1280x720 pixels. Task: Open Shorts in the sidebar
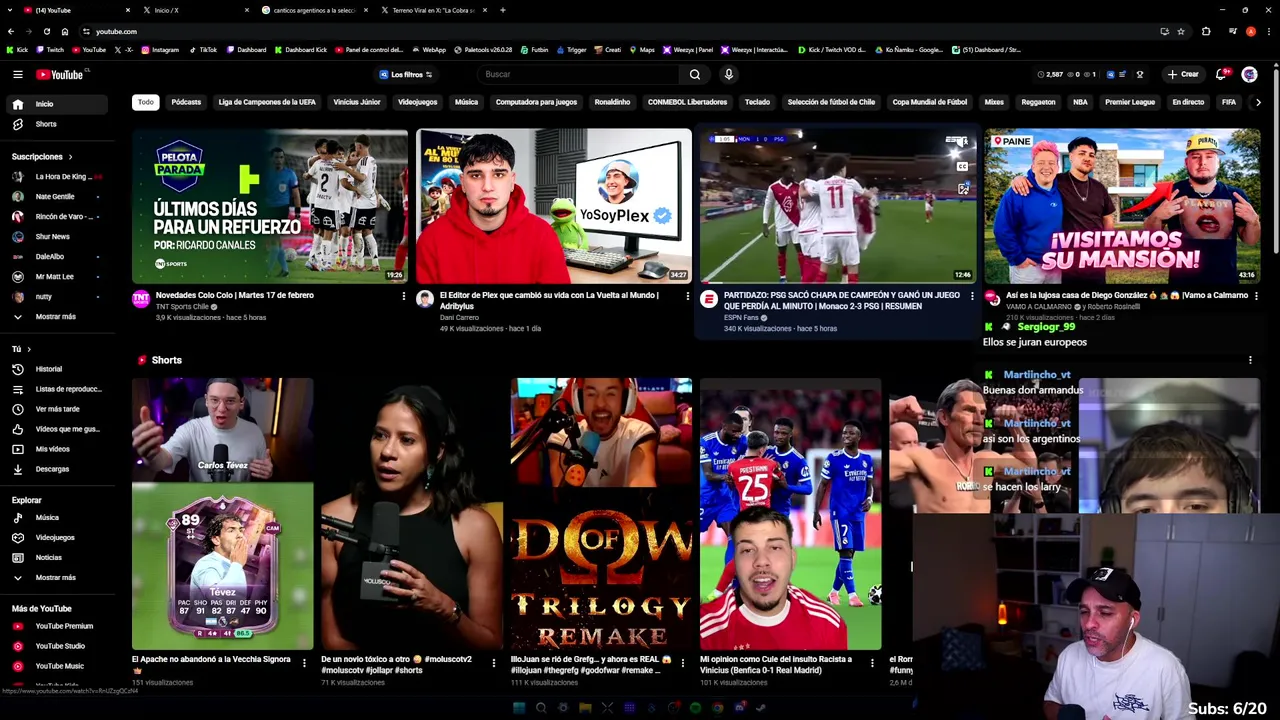[x=58, y=124]
